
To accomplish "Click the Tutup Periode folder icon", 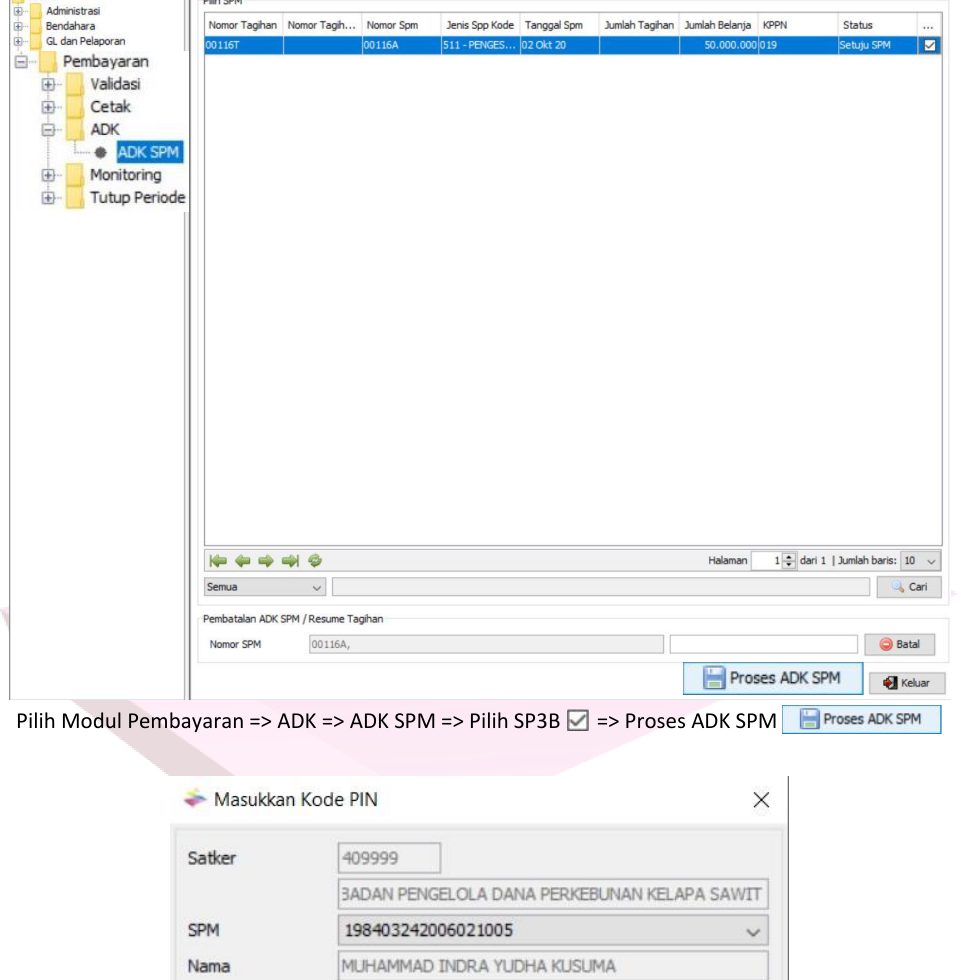I will [x=75, y=198].
